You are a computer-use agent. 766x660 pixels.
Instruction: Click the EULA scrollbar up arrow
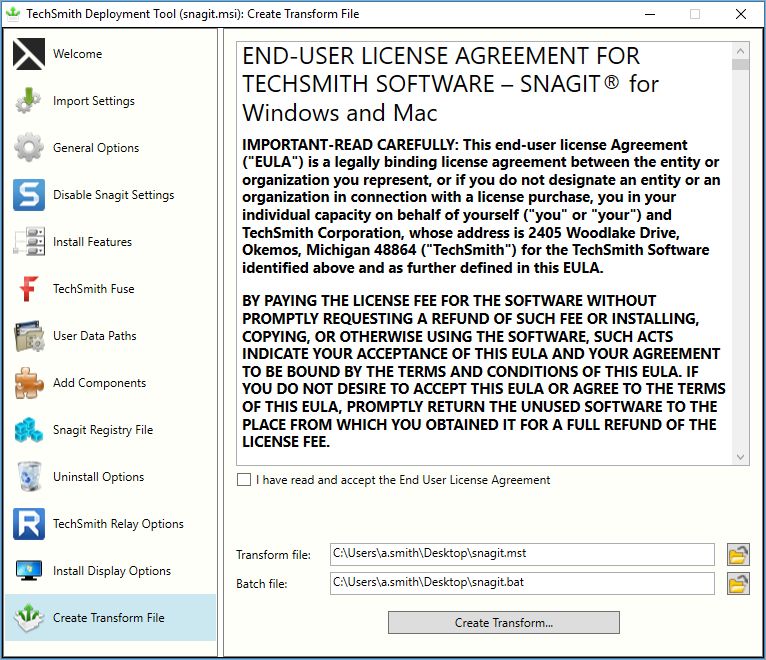pos(740,51)
